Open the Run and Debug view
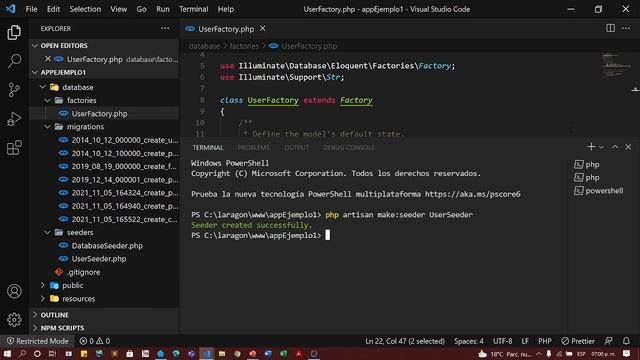This screenshot has height=360, width=640. click(14, 119)
